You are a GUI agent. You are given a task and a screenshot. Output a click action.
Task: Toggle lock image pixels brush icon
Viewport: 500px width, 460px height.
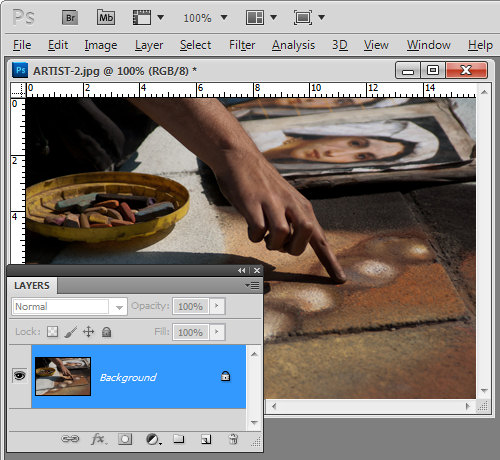point(71,332)
